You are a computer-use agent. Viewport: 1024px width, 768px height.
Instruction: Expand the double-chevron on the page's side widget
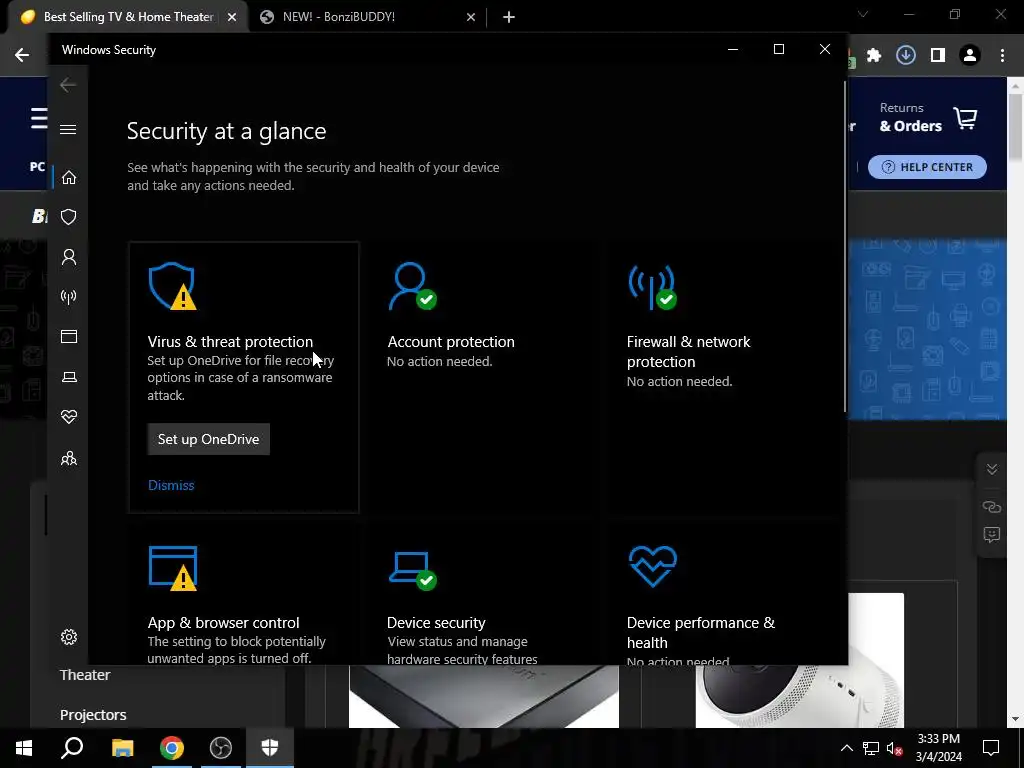pyautogui.click(x=992, y=470)
